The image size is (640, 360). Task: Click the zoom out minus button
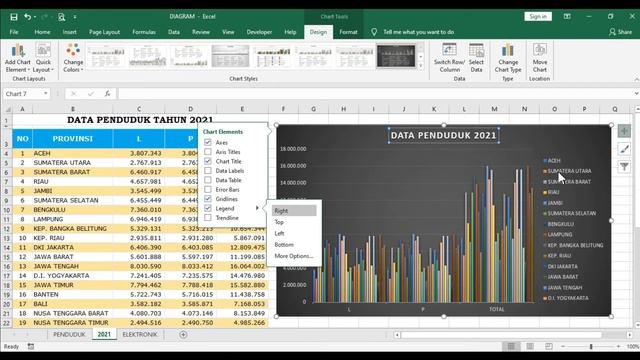(x=563, y=347)
